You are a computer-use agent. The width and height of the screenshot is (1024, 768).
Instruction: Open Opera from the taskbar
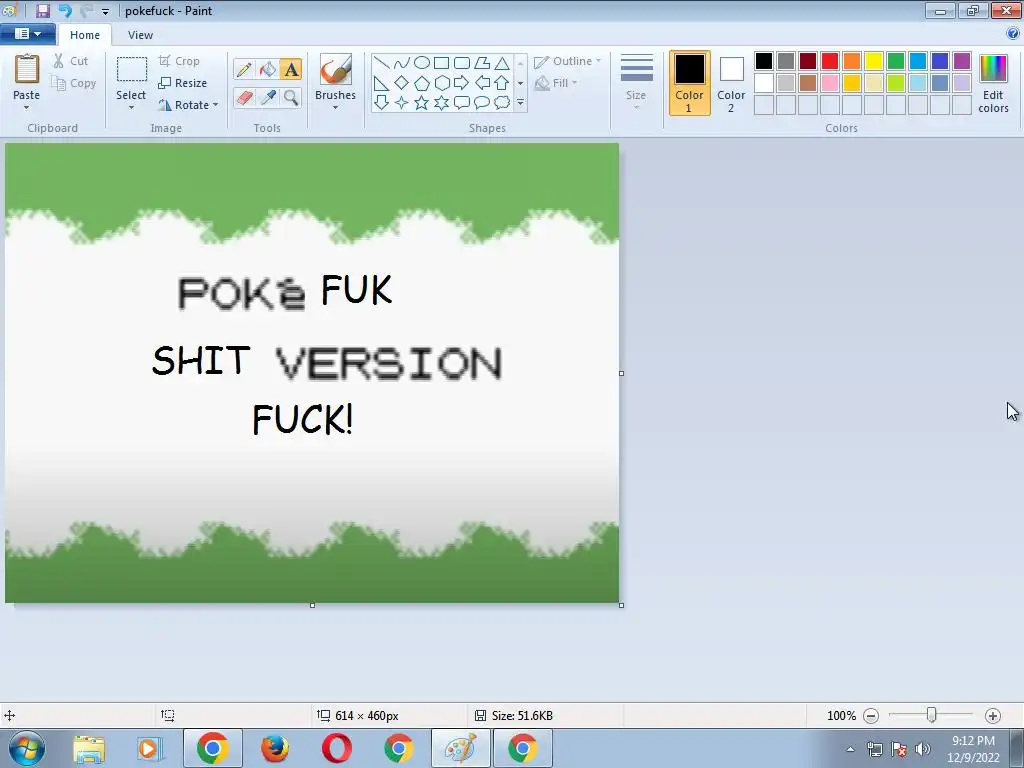[336, 748]
